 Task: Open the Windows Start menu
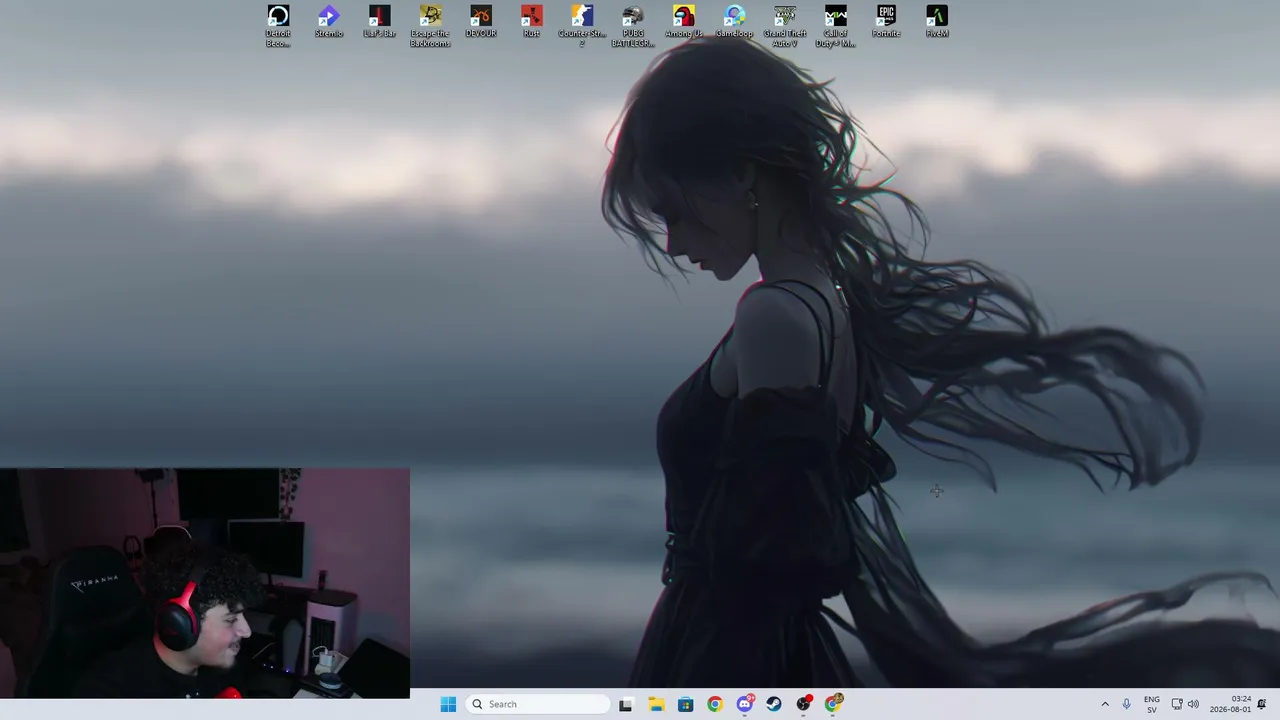pyautogui.click(x=448, y=704)
